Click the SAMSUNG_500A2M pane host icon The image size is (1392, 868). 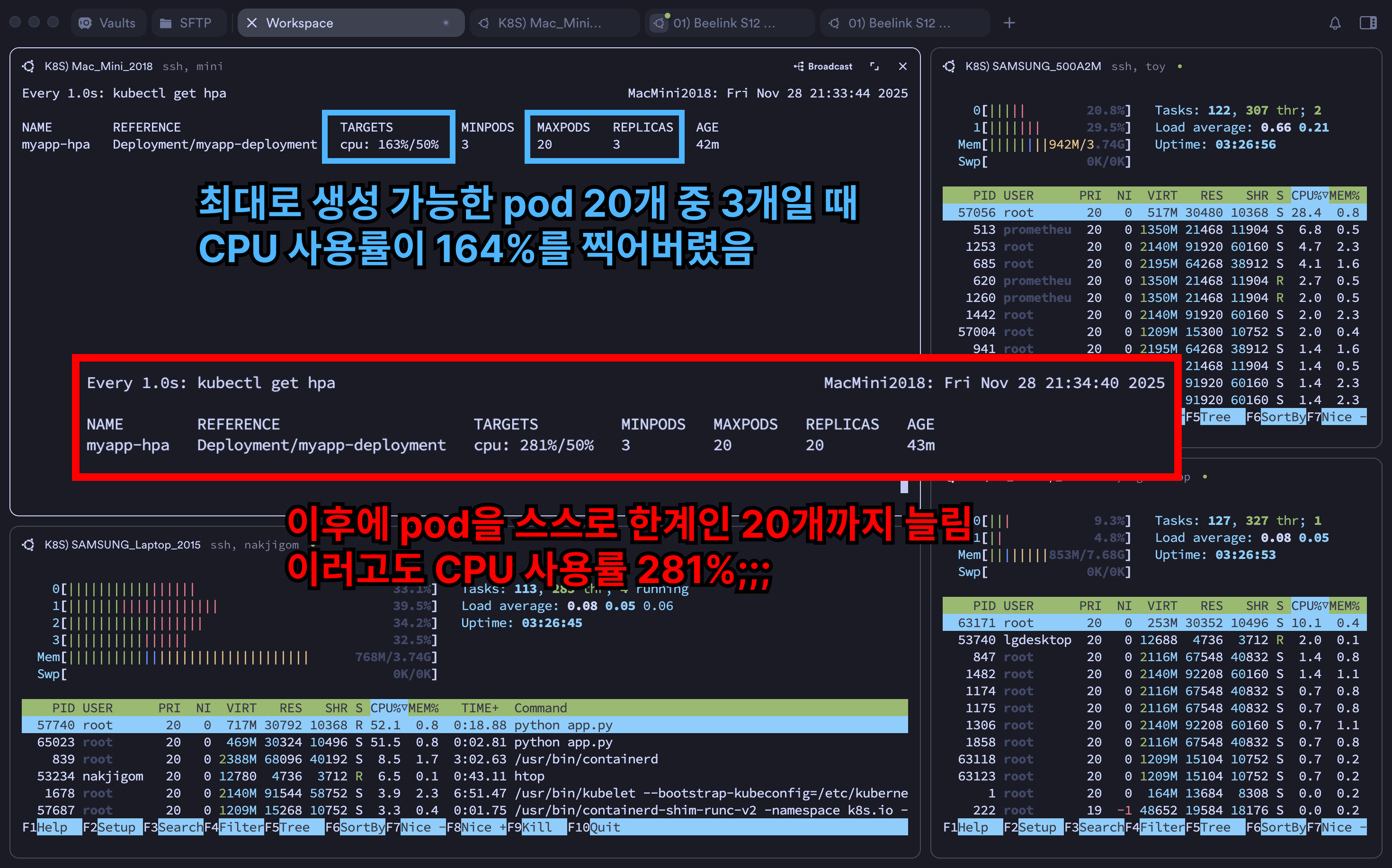[949, 67]
